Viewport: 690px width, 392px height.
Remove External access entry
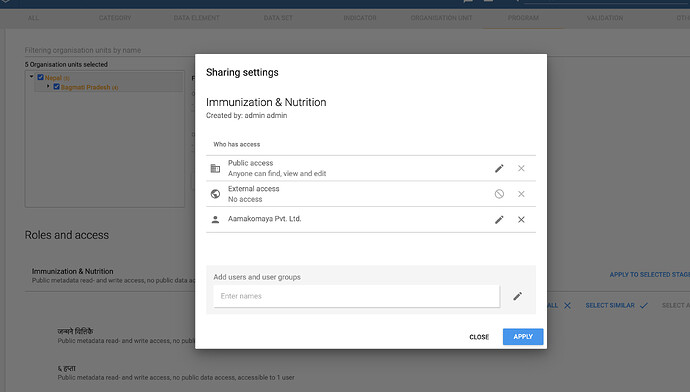pos(521,194)
